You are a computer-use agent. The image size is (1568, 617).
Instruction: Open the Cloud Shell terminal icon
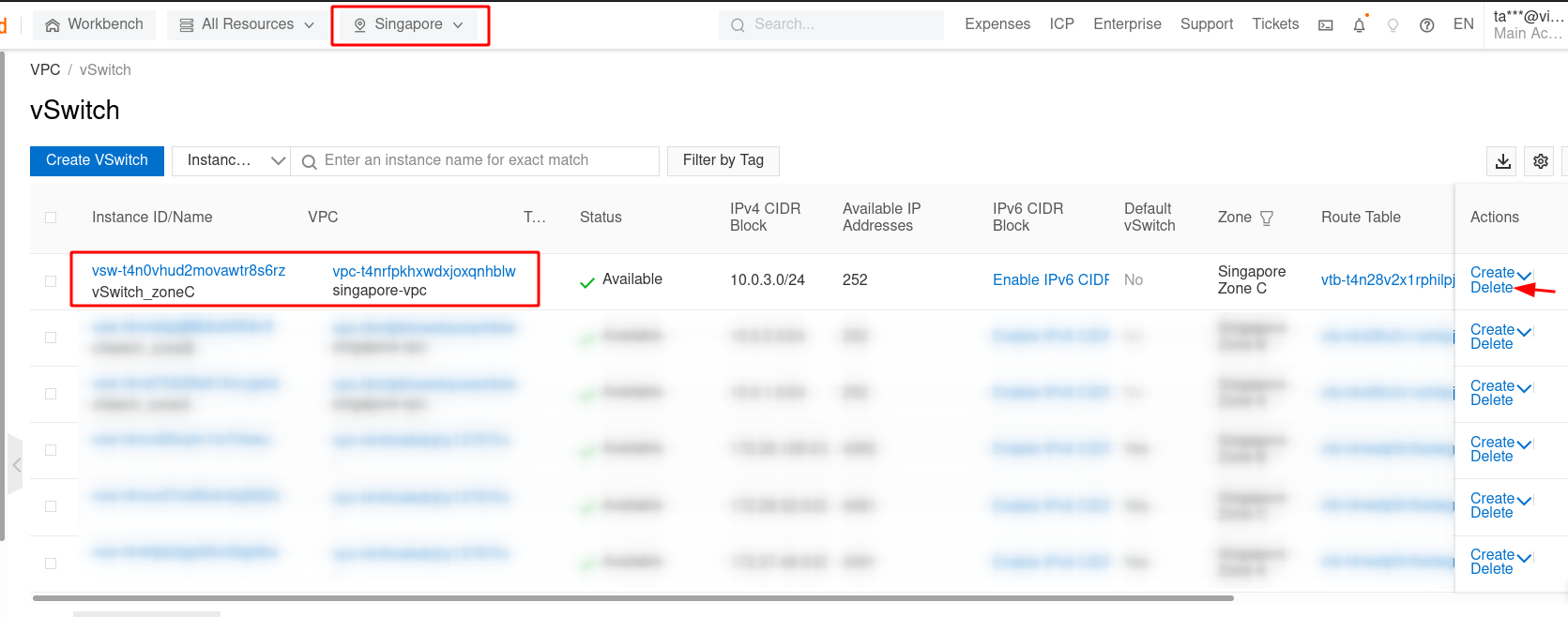click(1325, 25)
